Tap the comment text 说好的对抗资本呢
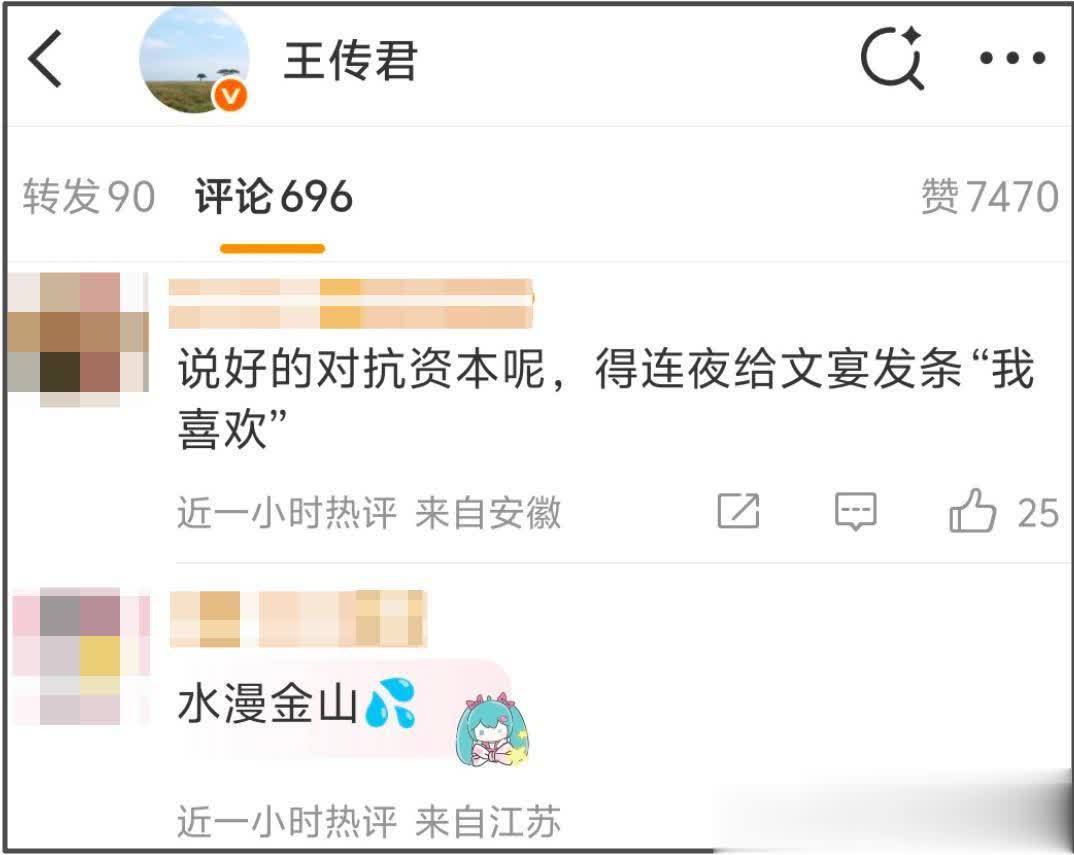This screenshot has width=1074, height=855. (x=362, y=369)
